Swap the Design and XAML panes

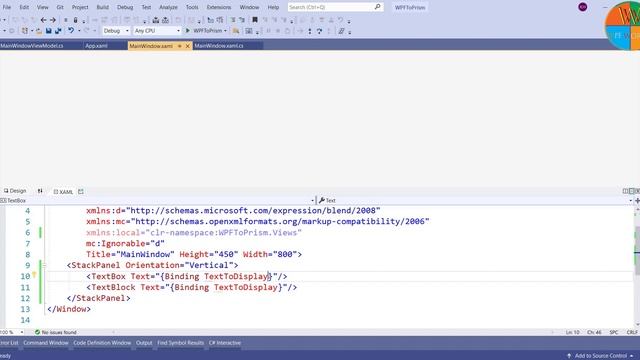[40, 191]
